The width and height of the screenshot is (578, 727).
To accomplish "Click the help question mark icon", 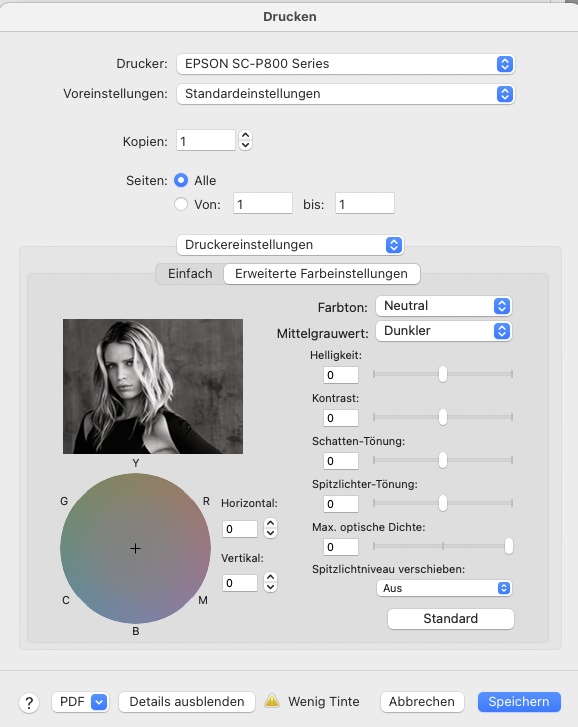I will [x=29, y=703].
